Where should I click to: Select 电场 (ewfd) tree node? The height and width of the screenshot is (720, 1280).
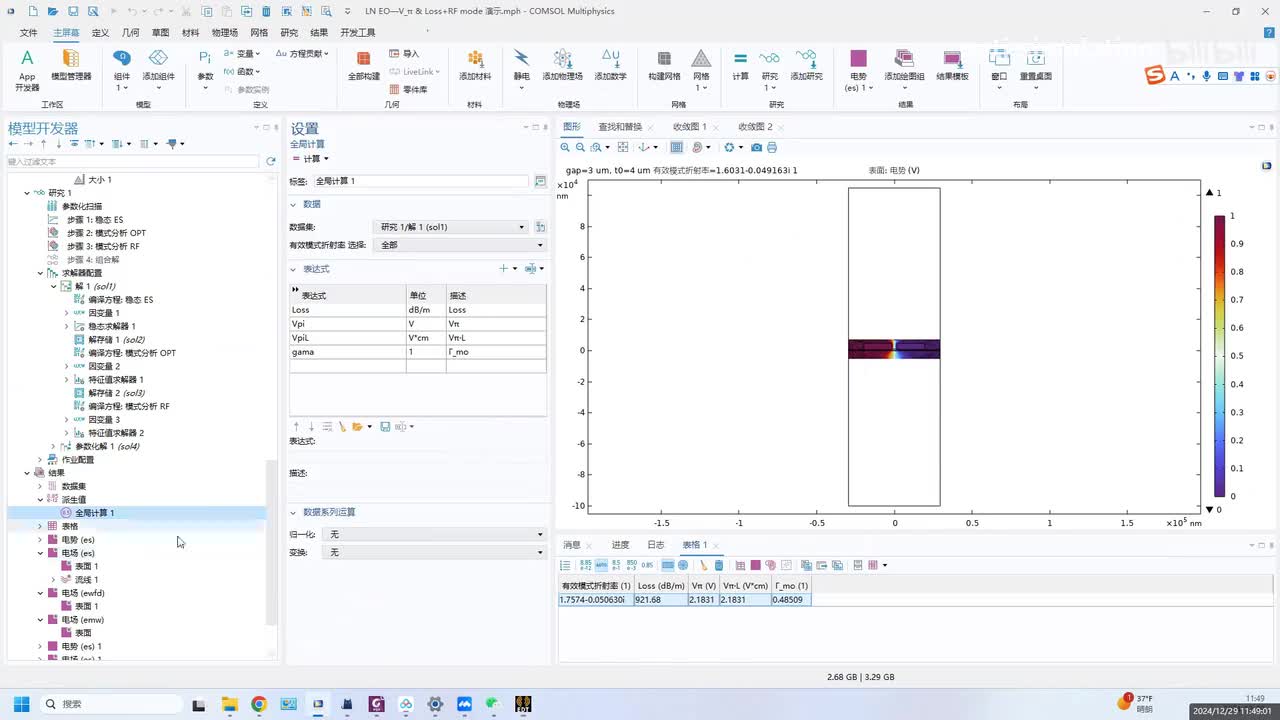click(83, 593)
